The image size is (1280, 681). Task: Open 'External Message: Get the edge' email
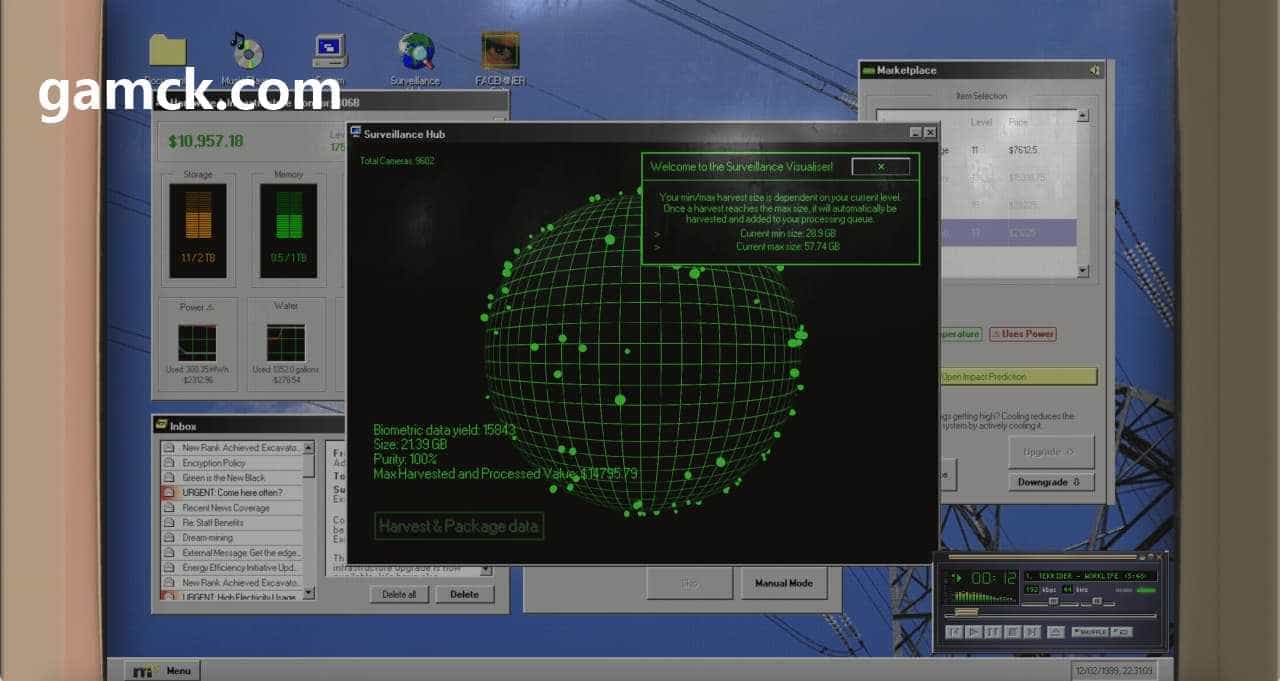231,553
